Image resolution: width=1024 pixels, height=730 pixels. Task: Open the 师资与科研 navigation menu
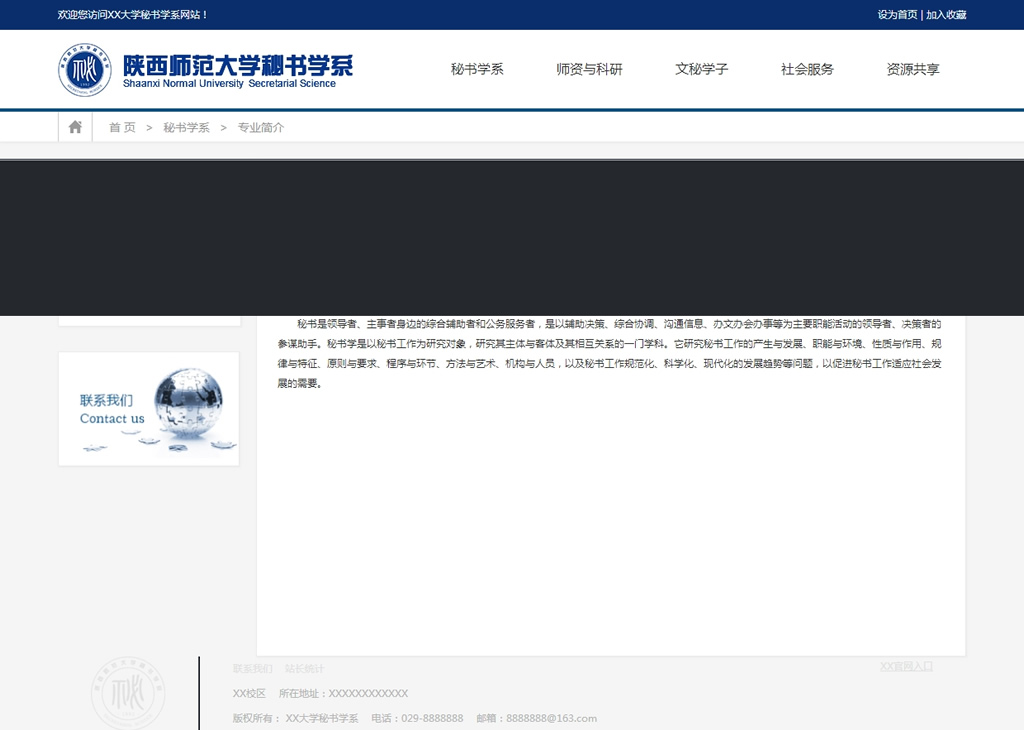pyautogui.click(x=589, y=69)
